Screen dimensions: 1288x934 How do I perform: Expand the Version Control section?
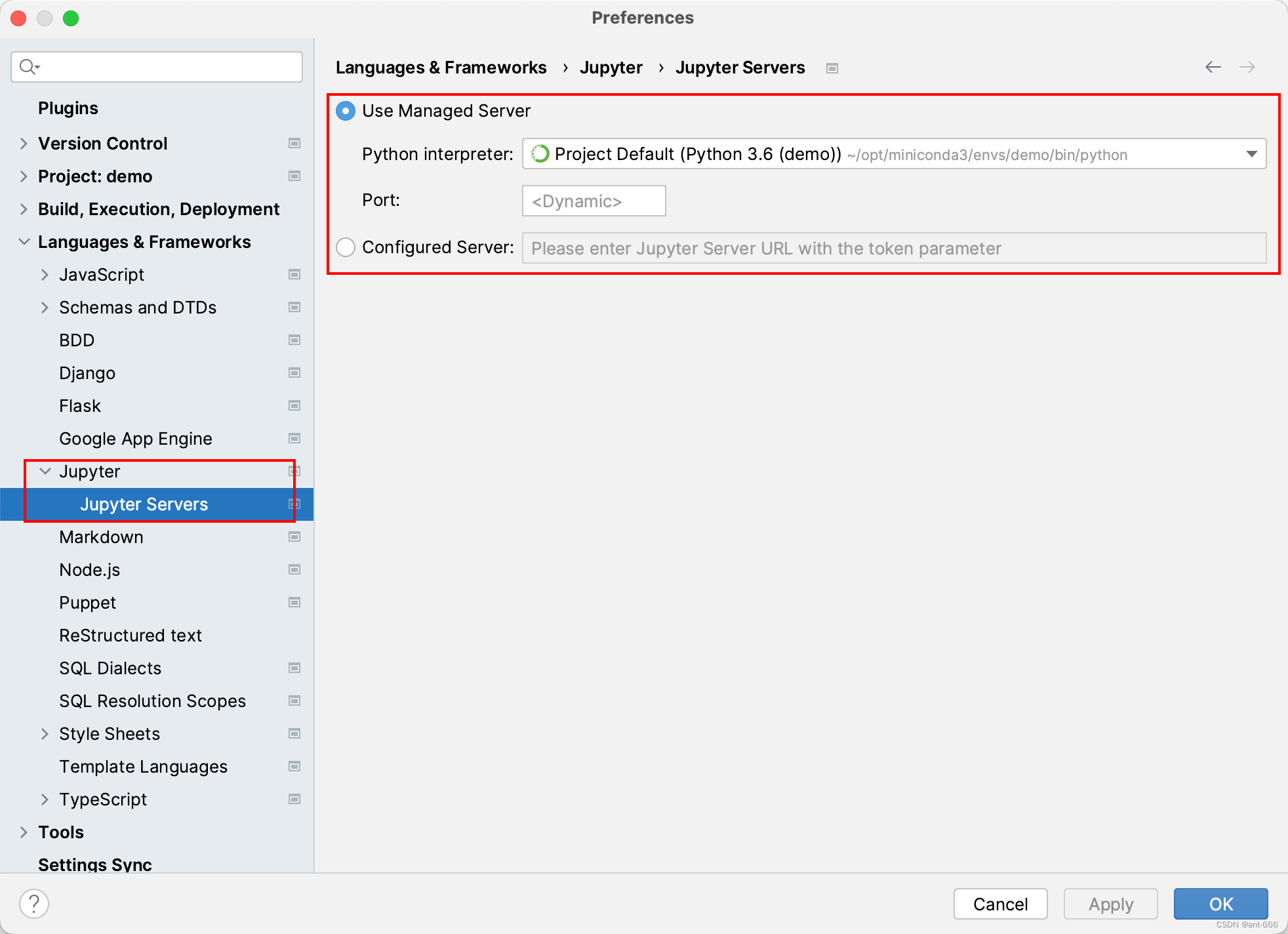tap(24, 143)
